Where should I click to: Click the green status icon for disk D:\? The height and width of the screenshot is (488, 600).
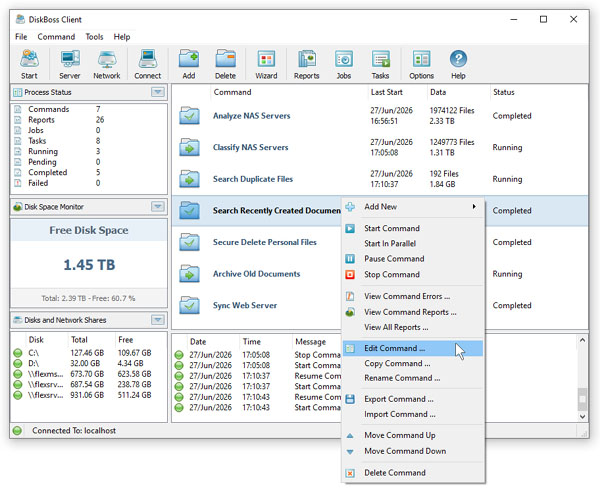tap(18, 363)
